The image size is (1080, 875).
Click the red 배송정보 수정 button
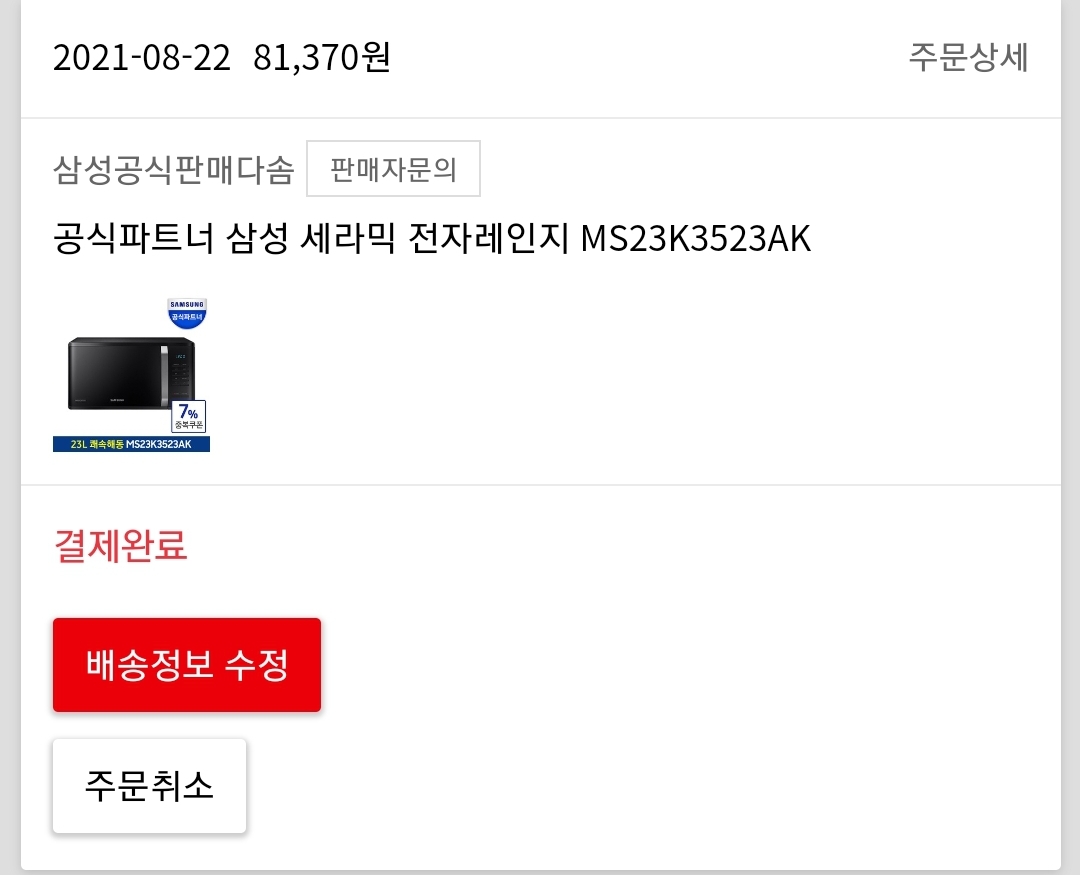(187, 665)
